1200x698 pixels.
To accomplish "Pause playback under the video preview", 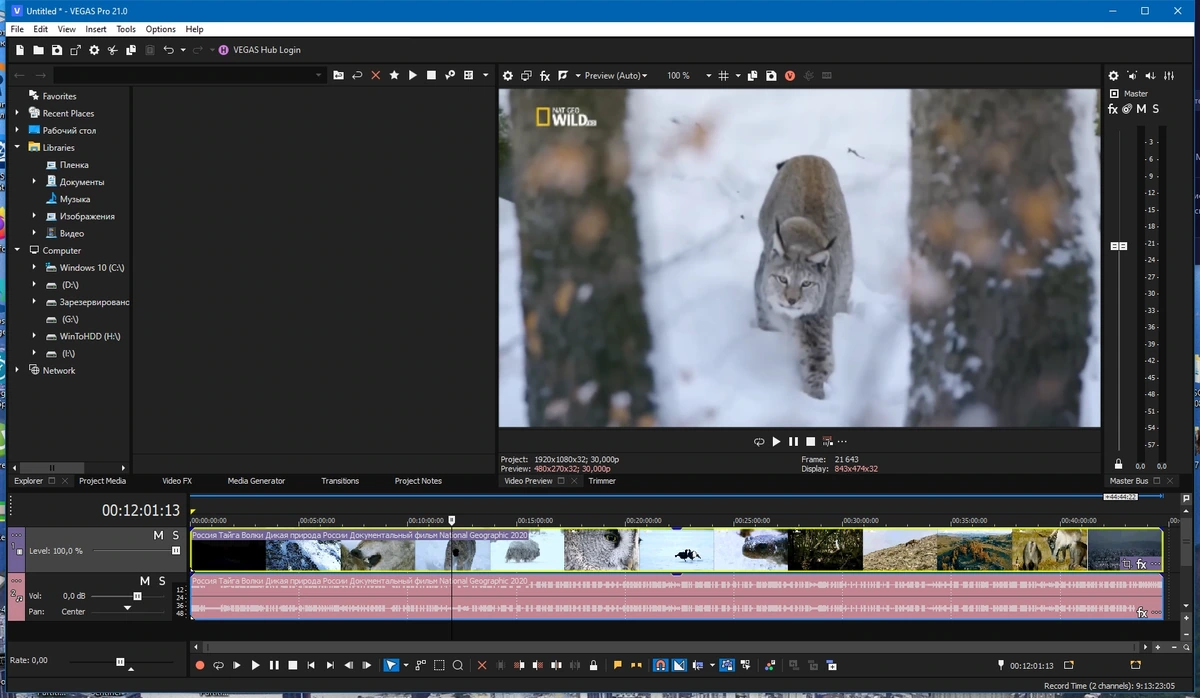I will pos(793,441).
